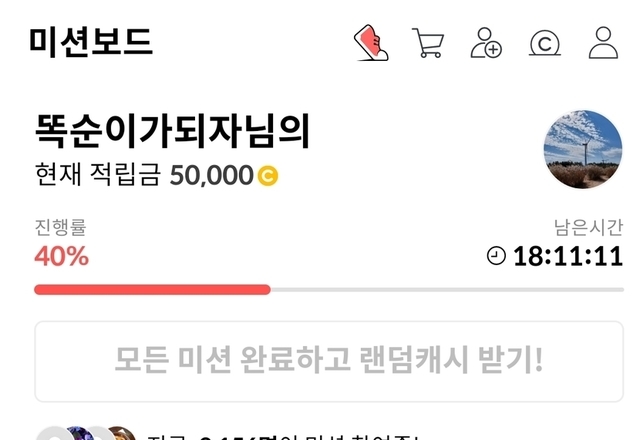Click the 미션보드 title
This screenshot has height=440, width=640.
tap(91, 42)
